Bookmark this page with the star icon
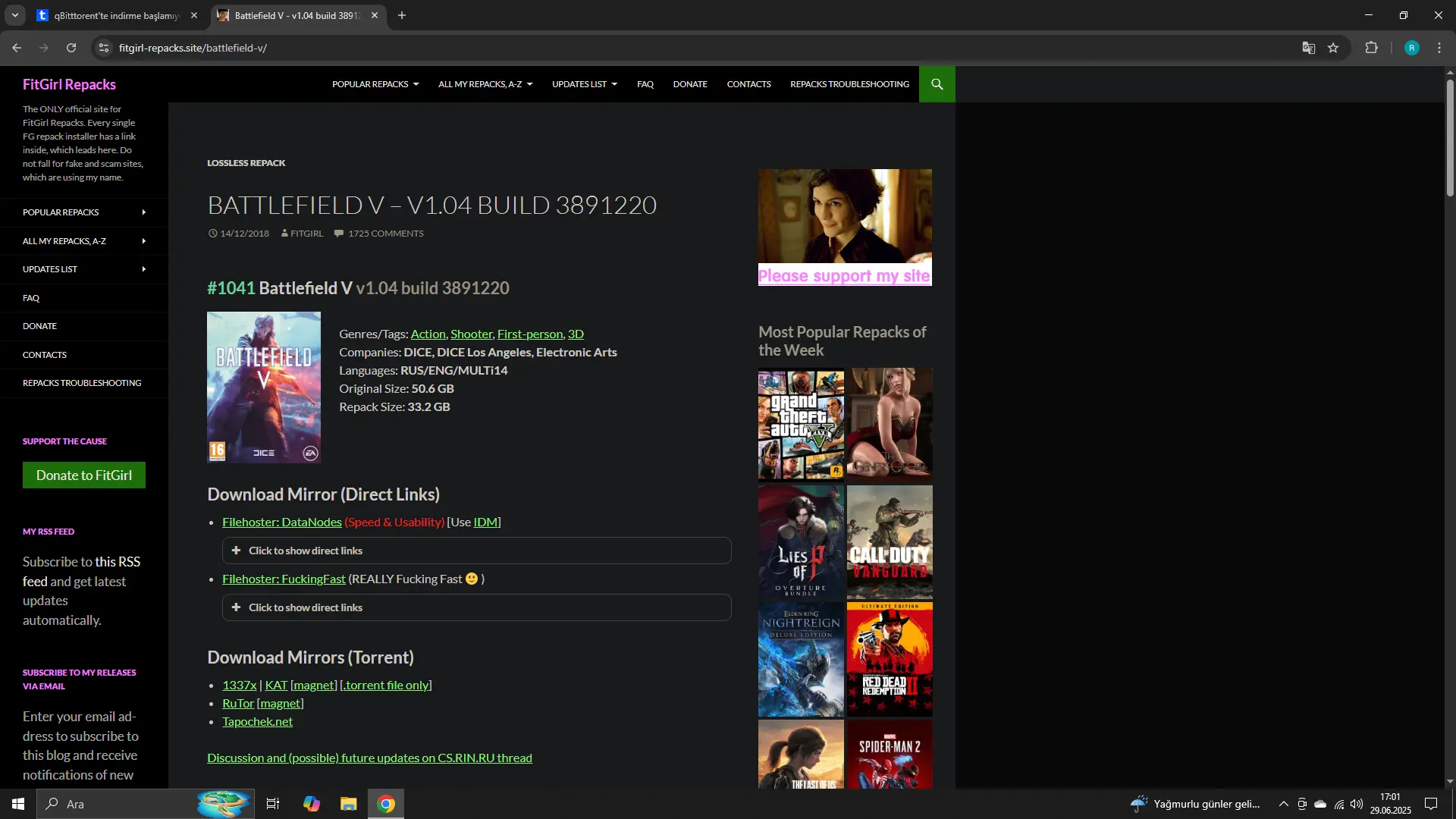Image resolution: width=1456 pixels, height=819 pixels. (1333, 48)
